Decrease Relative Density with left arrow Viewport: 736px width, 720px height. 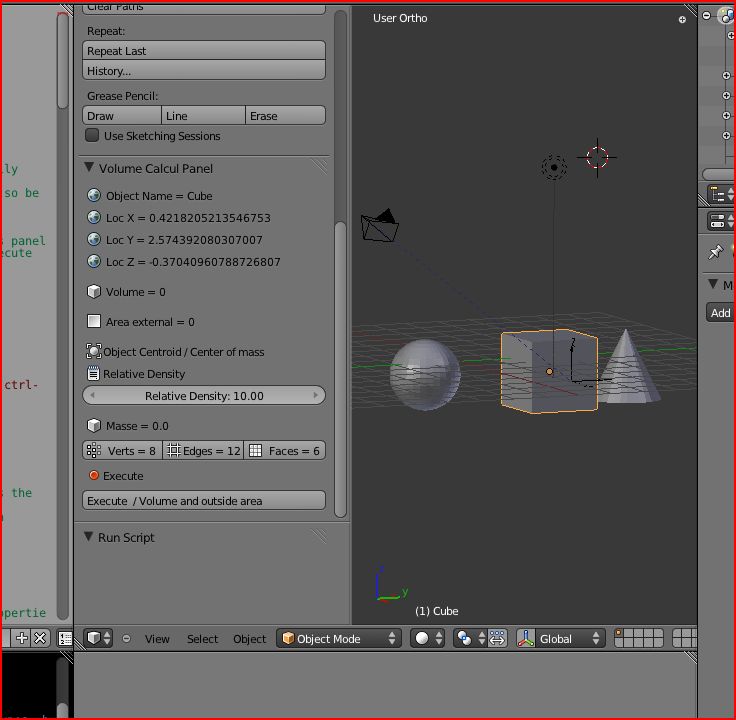point(92,395)
